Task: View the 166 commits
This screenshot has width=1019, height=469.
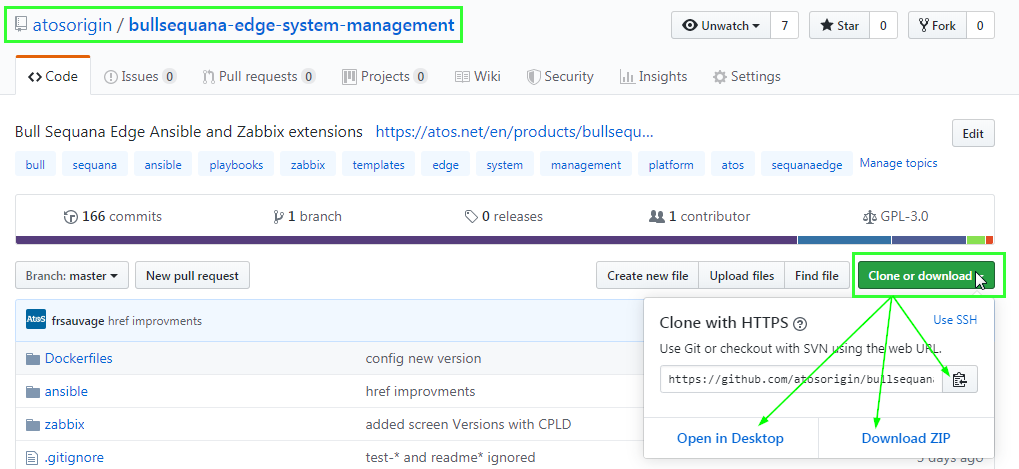Action: [x=113, y=216]
